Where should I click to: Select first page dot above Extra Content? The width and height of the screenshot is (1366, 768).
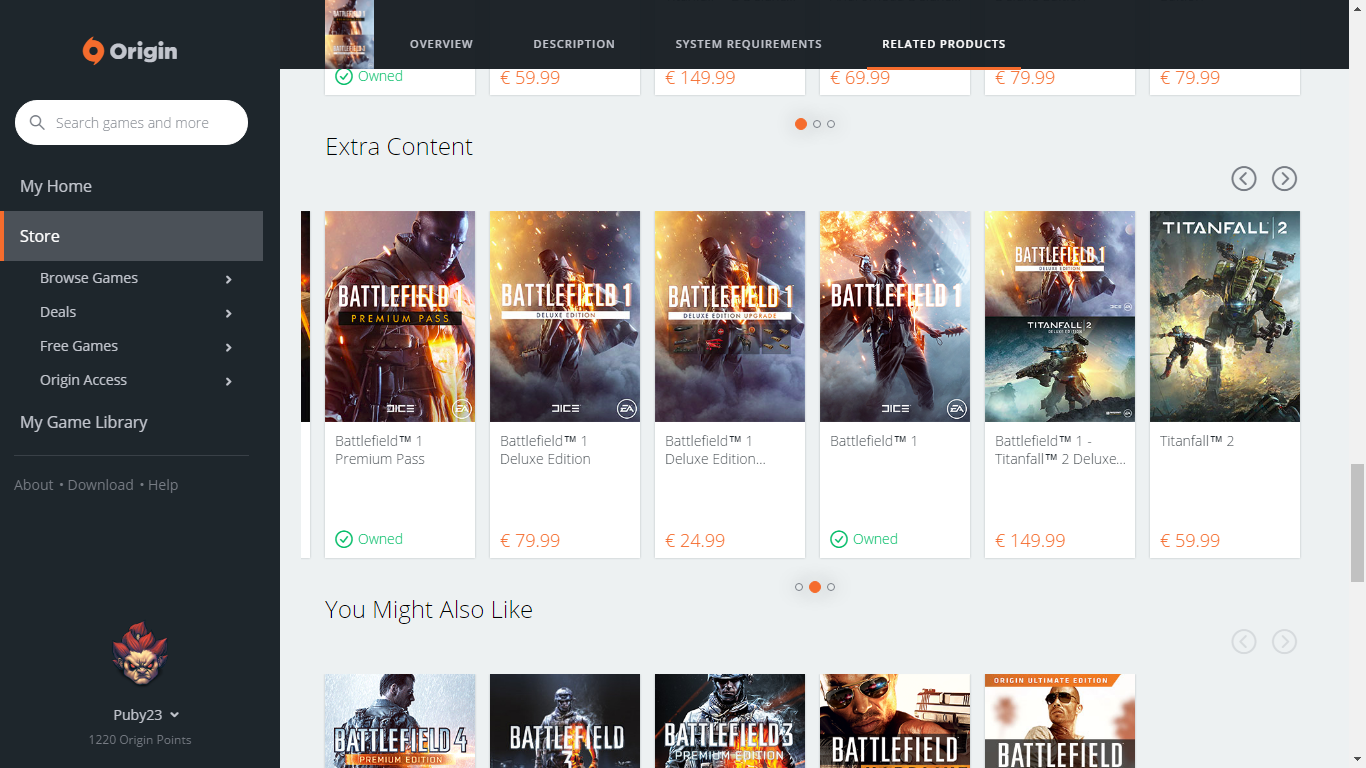801,124
